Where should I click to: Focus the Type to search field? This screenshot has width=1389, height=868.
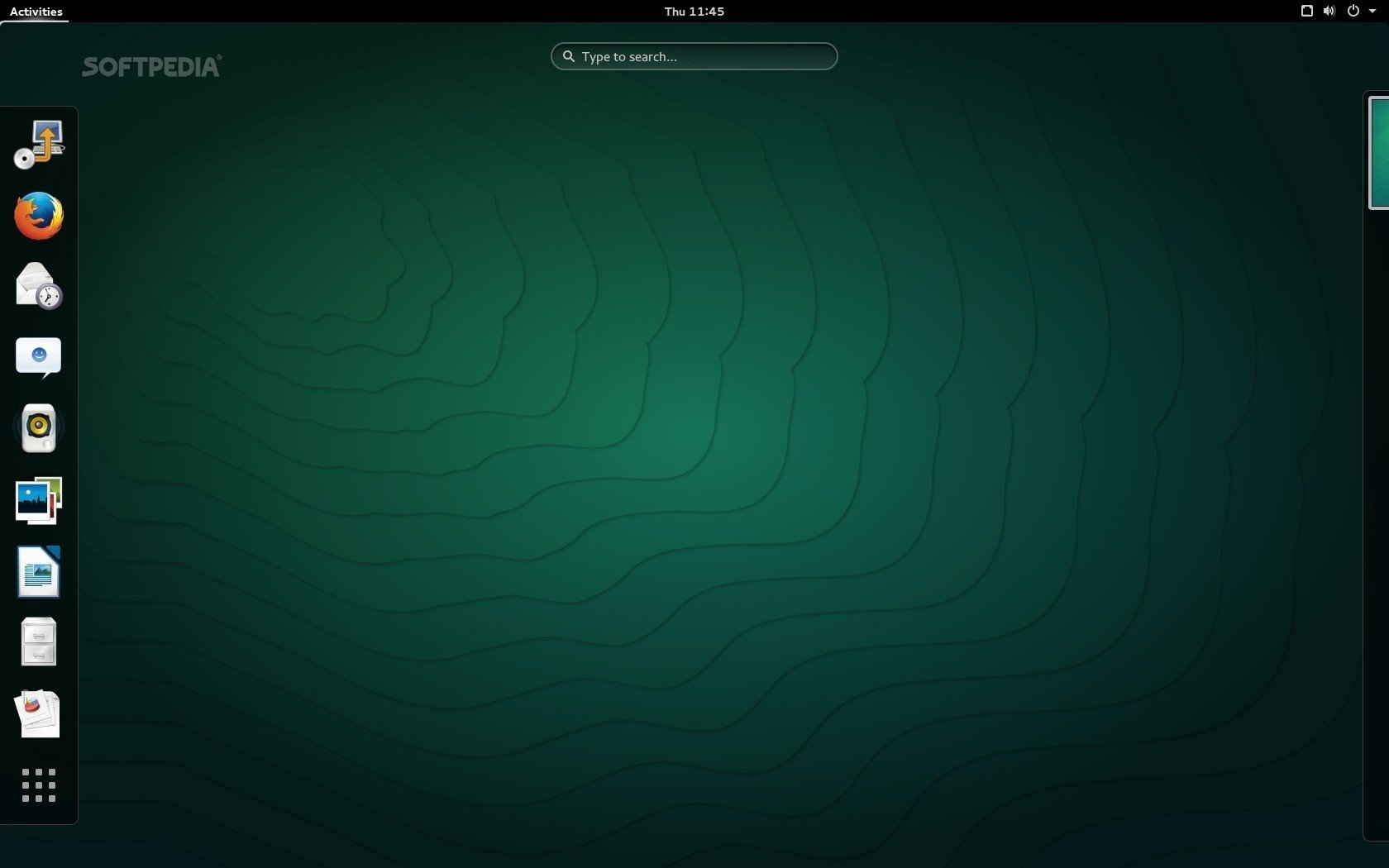(703, 57)
